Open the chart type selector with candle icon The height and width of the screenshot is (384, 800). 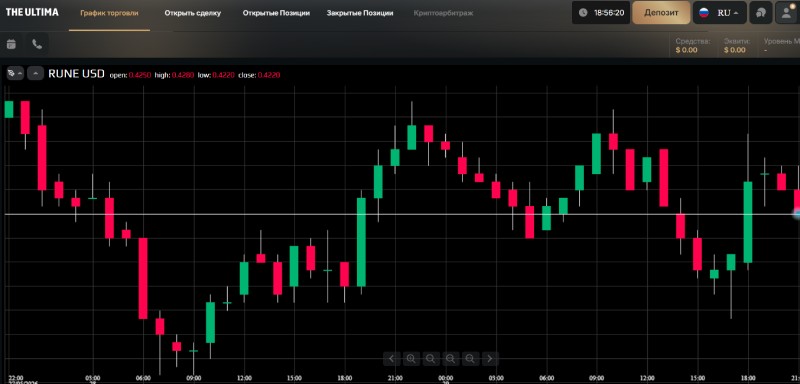point(15,73)
